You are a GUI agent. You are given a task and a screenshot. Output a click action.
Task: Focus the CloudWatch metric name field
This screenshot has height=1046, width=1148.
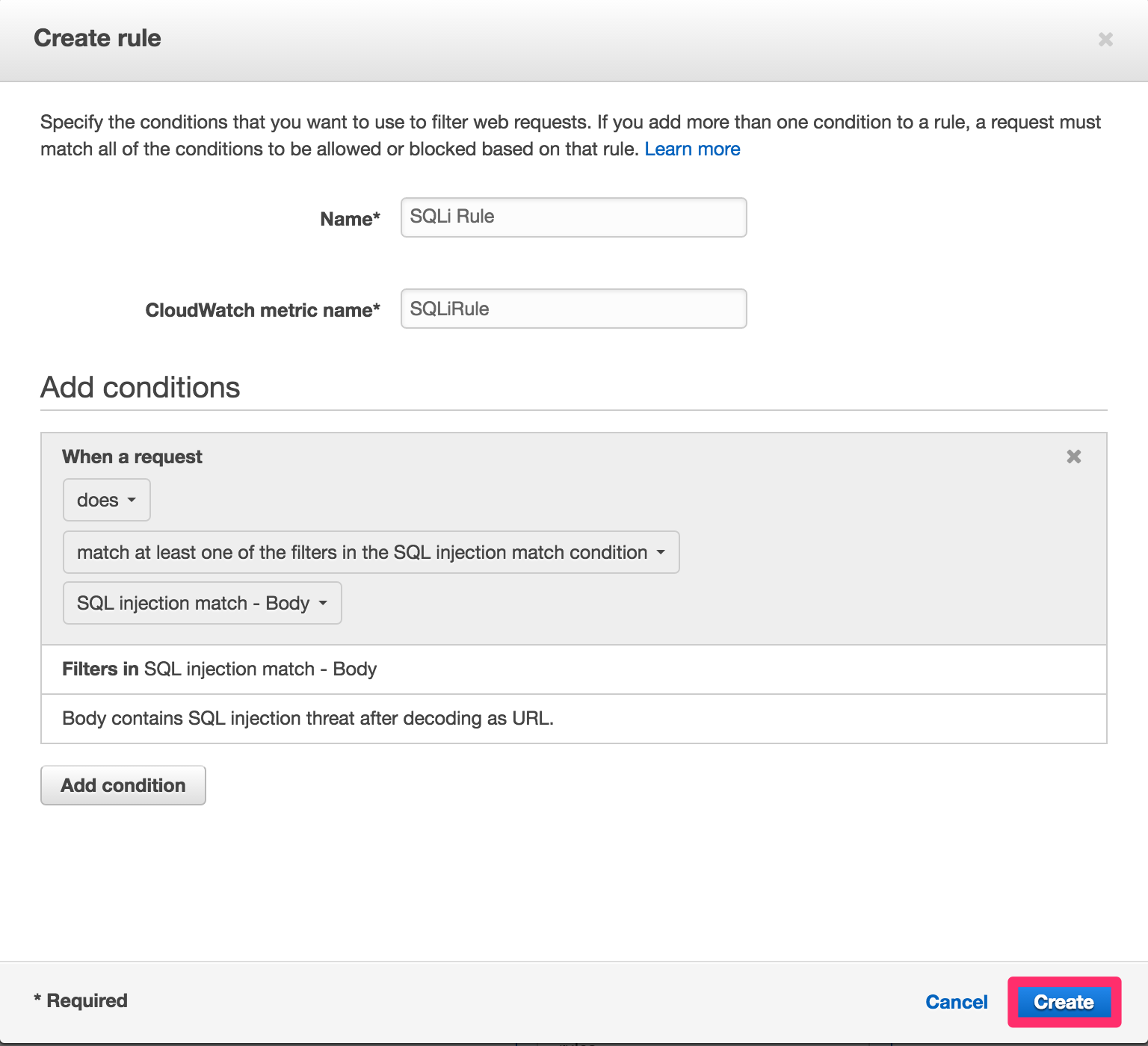574,309
